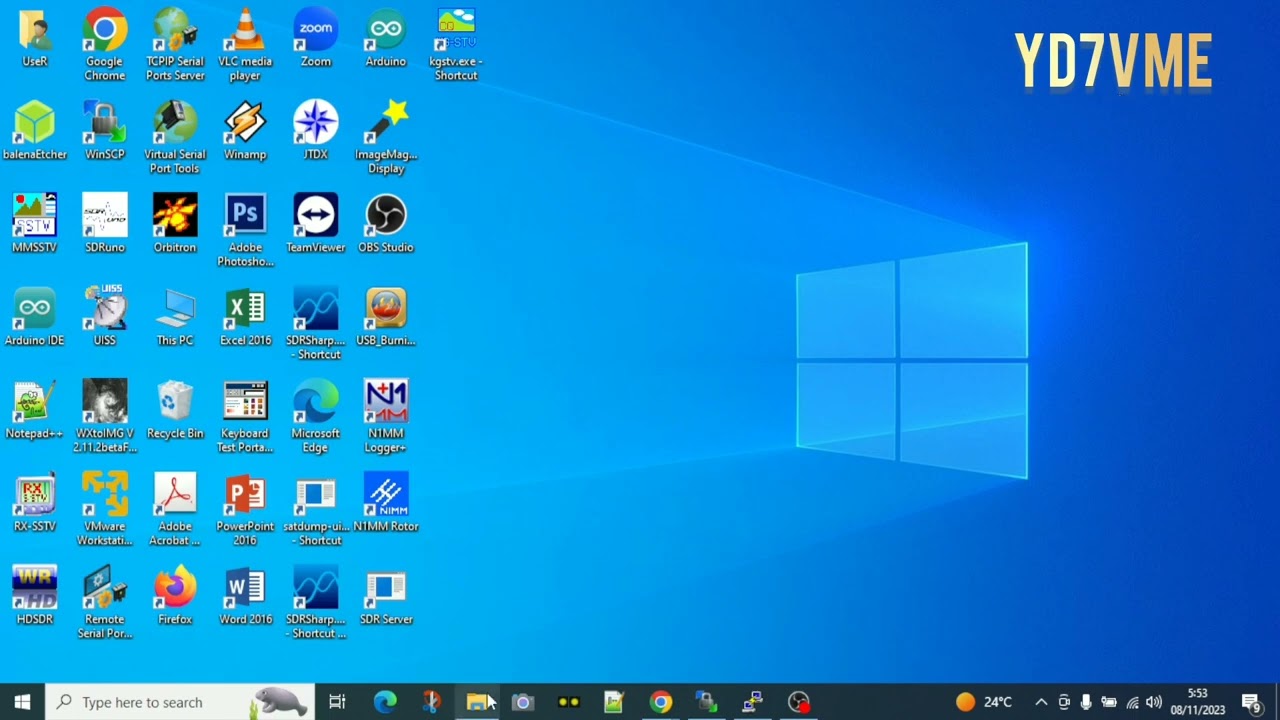The image size is (1280, 720).
Task: Select the MMSSTV icon
Action: (x=35, y=224)
